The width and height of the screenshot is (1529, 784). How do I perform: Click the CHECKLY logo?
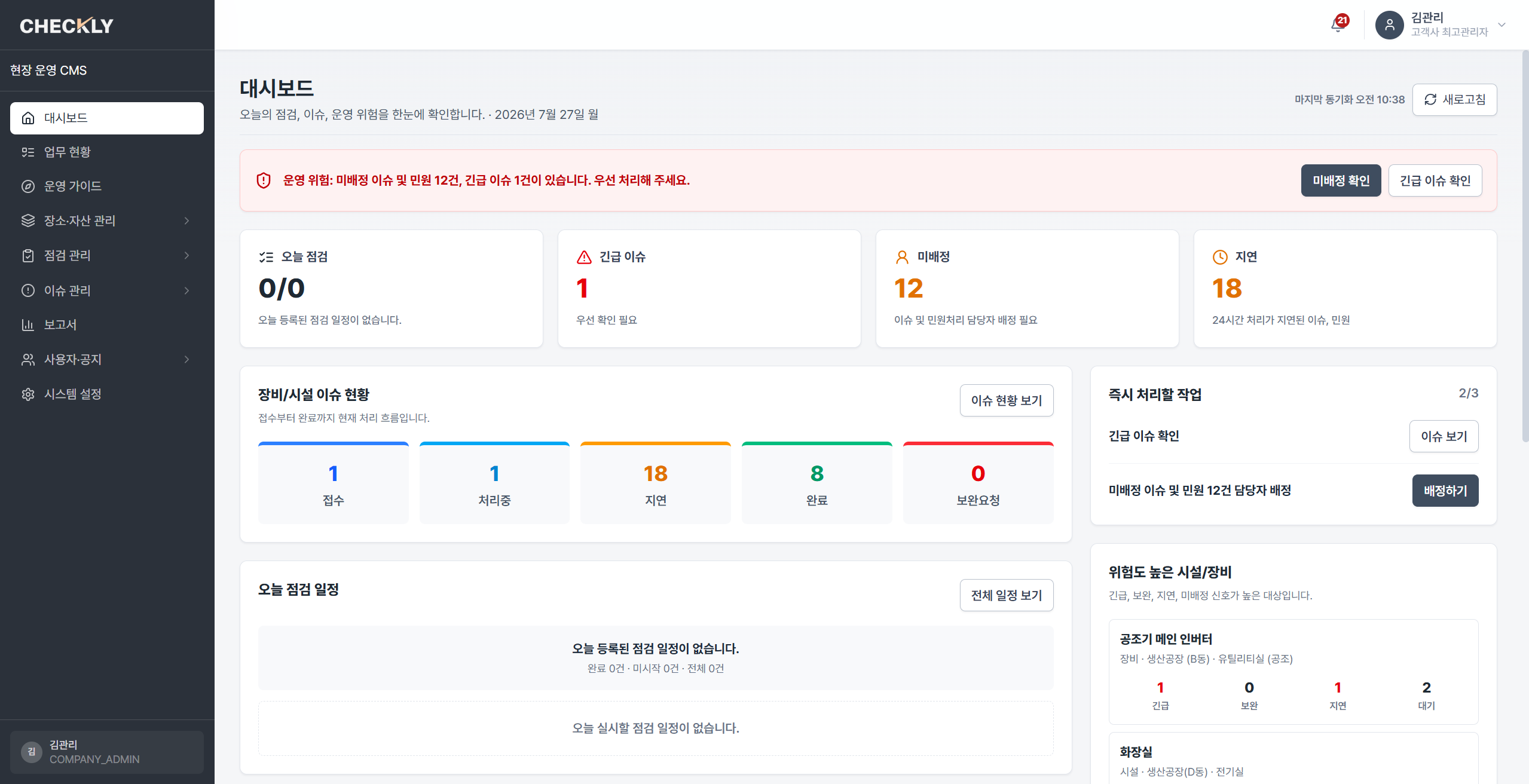(66, 26)
